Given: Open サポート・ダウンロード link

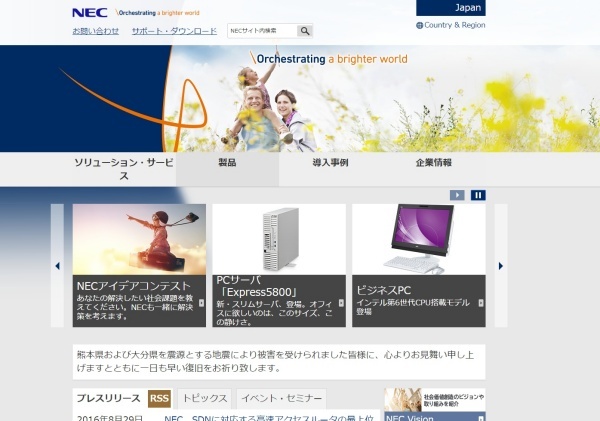Looking at the screenshot, I should (x=174, y=31).
